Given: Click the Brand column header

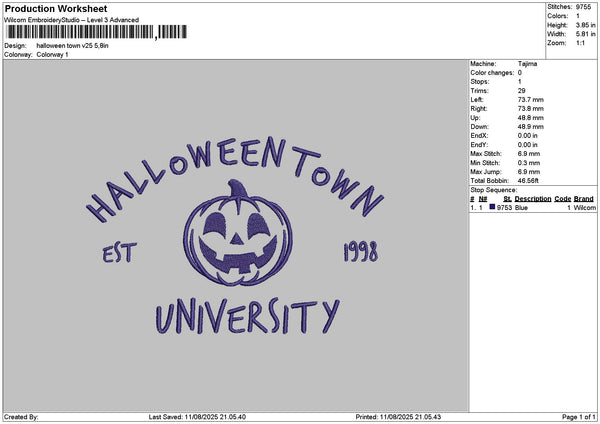Looking at the screenshot, I should (x=584, y=199).
